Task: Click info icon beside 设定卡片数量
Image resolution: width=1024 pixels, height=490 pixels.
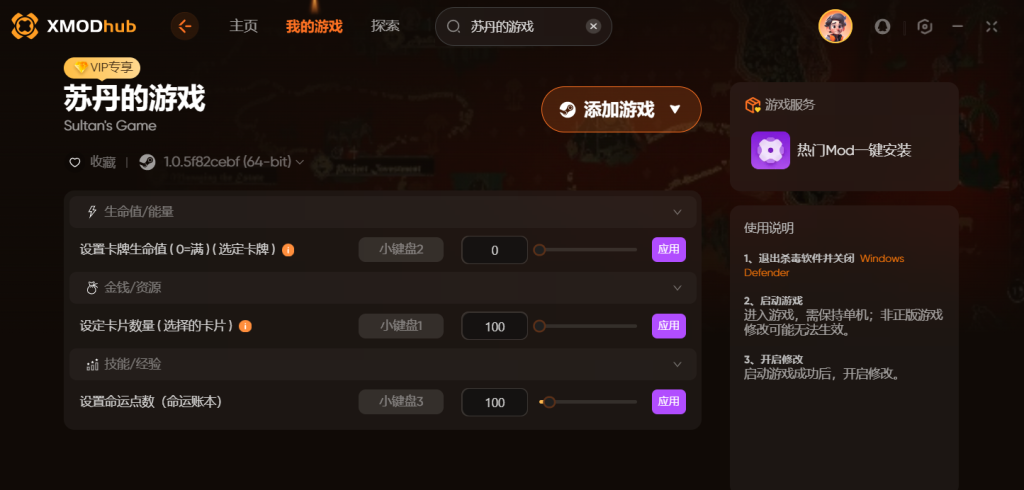Action: coord(246,326)
